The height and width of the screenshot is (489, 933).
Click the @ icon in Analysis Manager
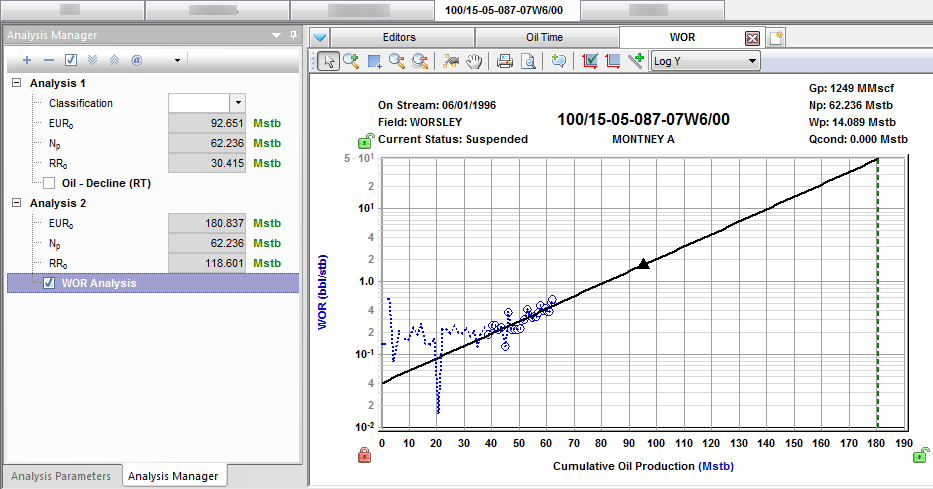pos(136,60)
